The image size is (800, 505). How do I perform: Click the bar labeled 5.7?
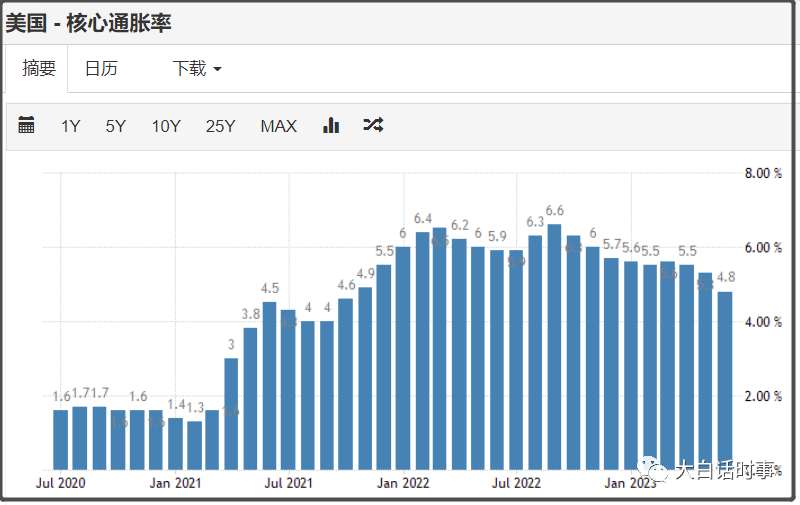pos(611,364)
